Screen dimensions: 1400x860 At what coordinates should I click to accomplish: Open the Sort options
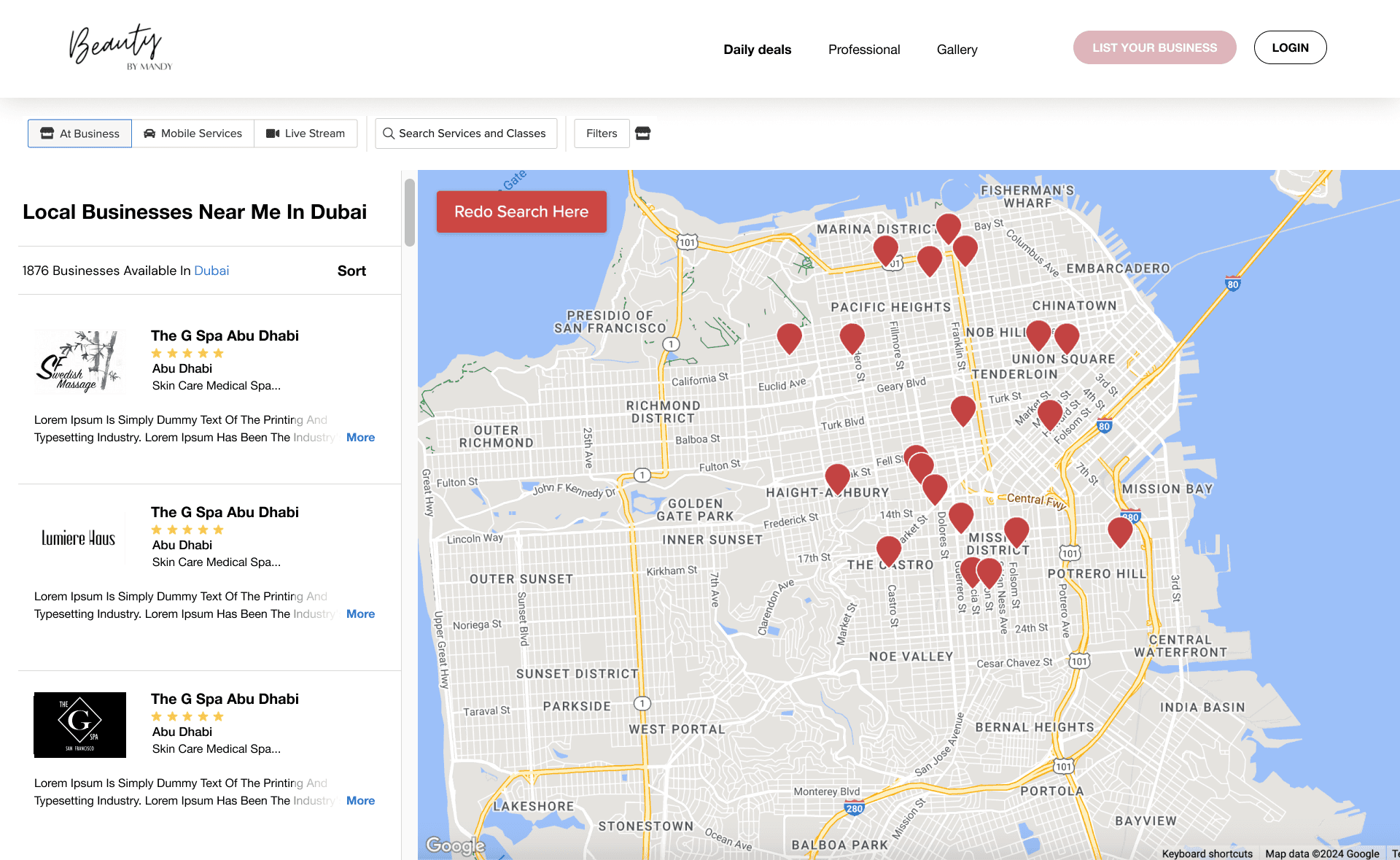click(x=351, y=271)
